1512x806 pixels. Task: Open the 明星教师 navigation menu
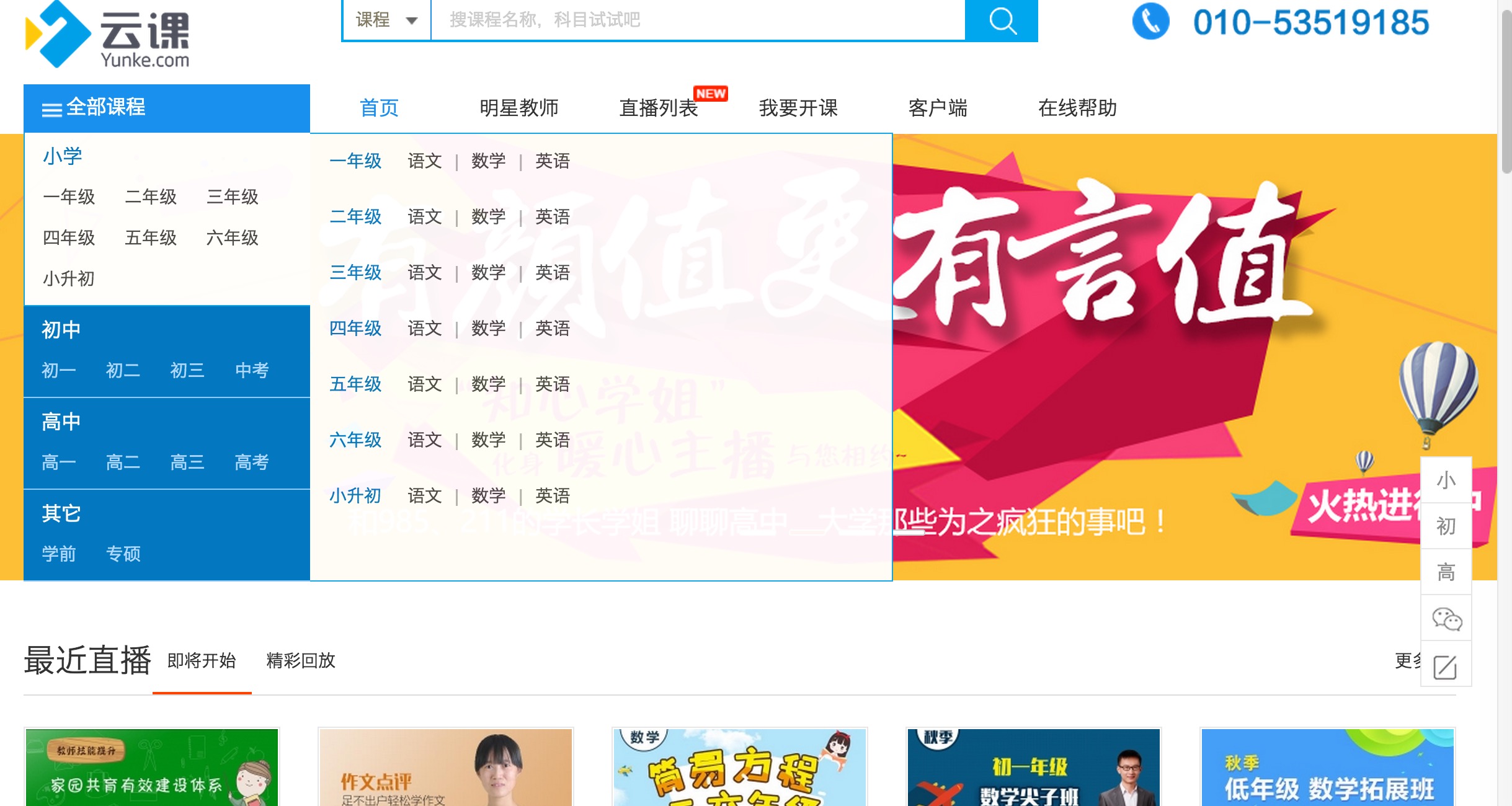[x=518, y=108]
